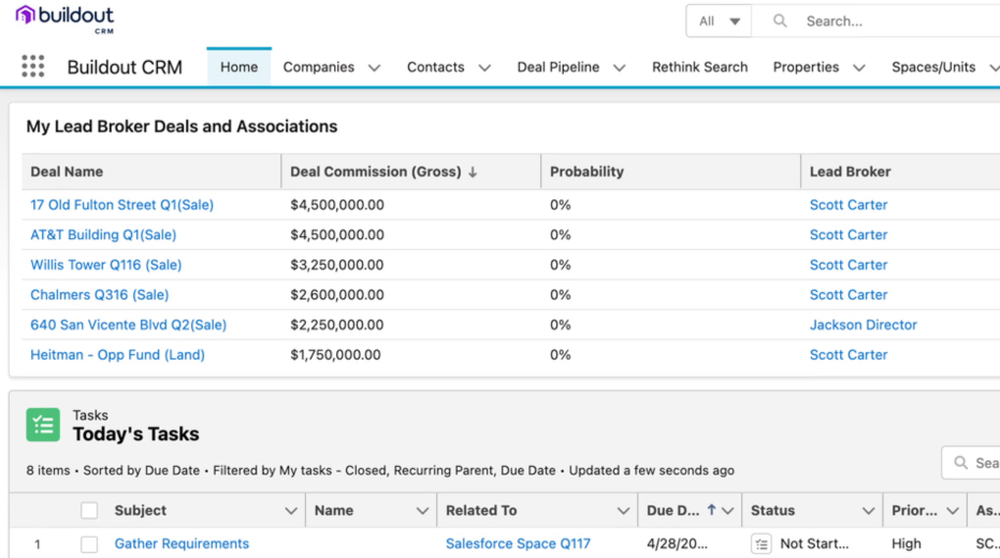Open the Gather Requirements task
This screenshot has width=1000, height=558.
182,543
